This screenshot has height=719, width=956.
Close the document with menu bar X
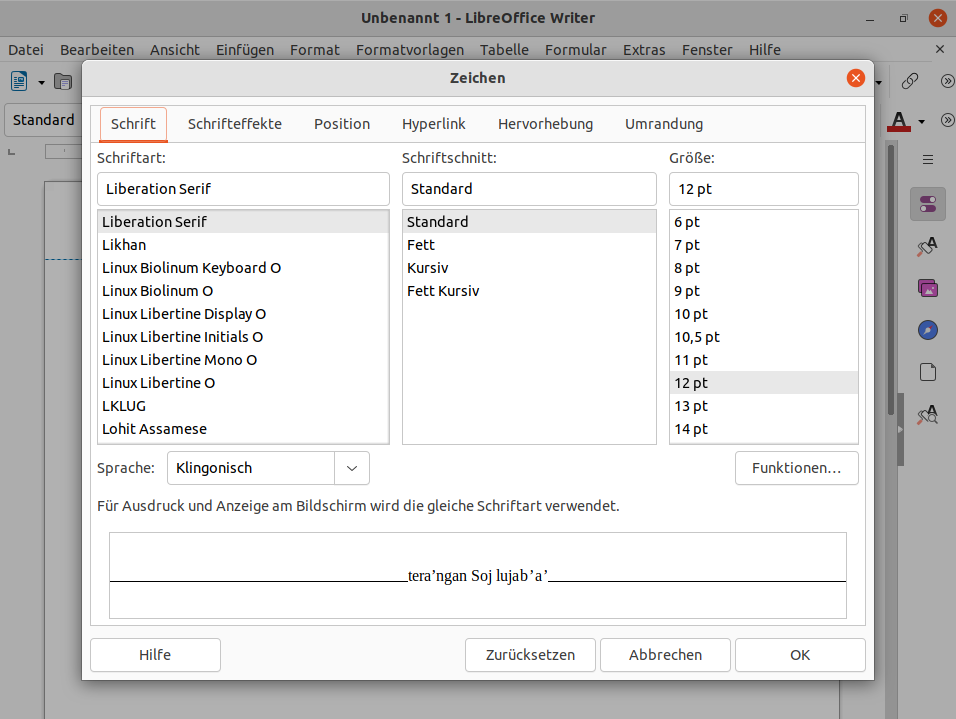(940, 49)
